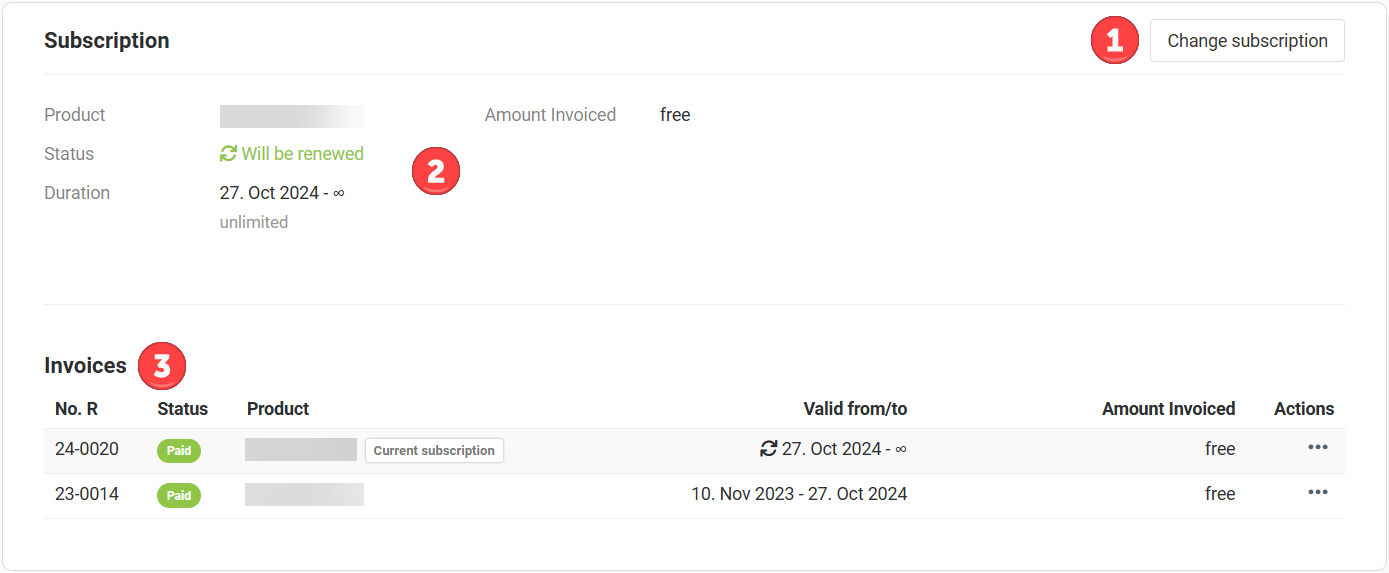Click red annotation marker number 1
1389x573 pixels.
pyautogui.click(x=1115, y=41)
